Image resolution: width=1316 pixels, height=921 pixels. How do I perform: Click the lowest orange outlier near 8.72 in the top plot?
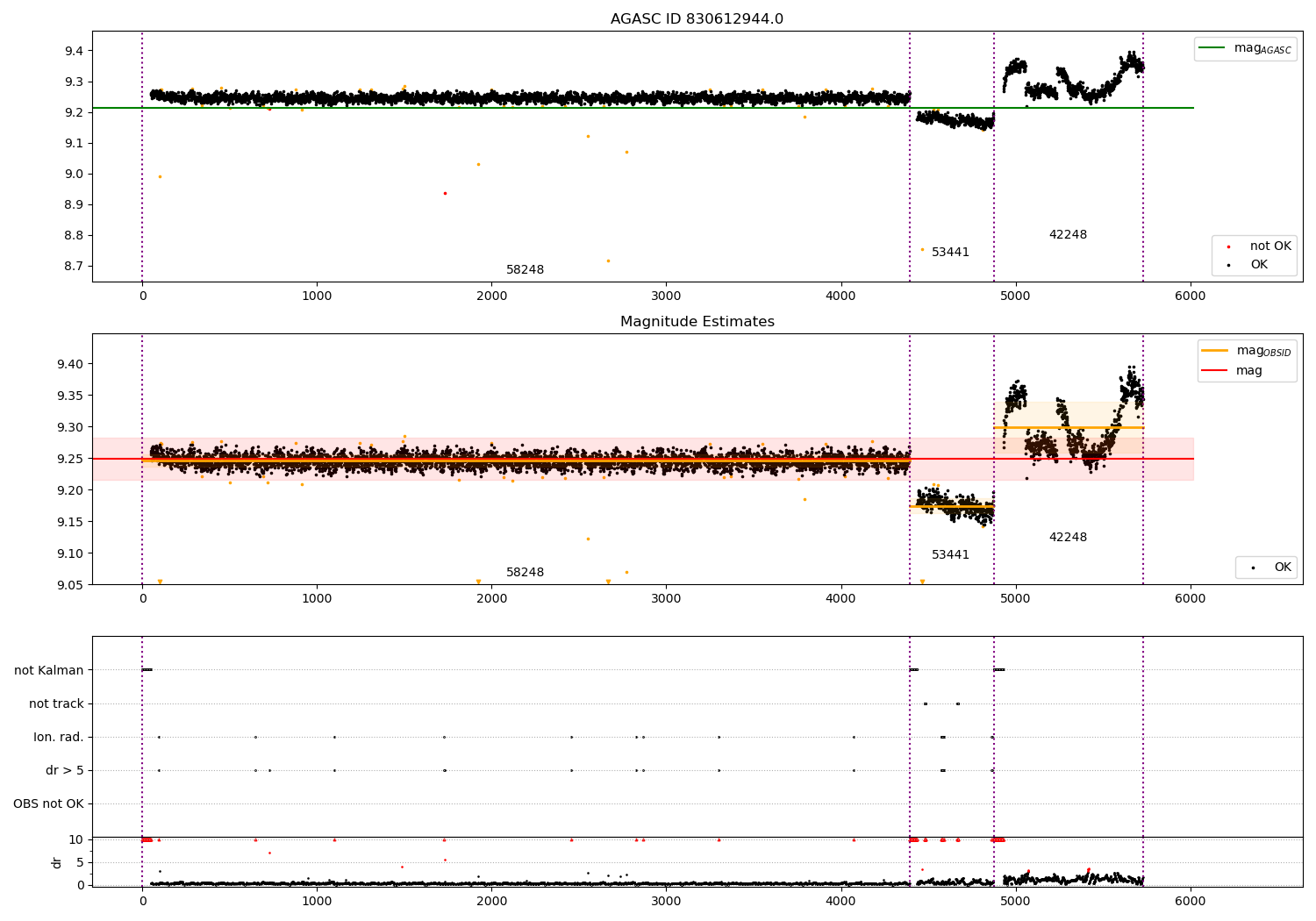coord(608,261)
